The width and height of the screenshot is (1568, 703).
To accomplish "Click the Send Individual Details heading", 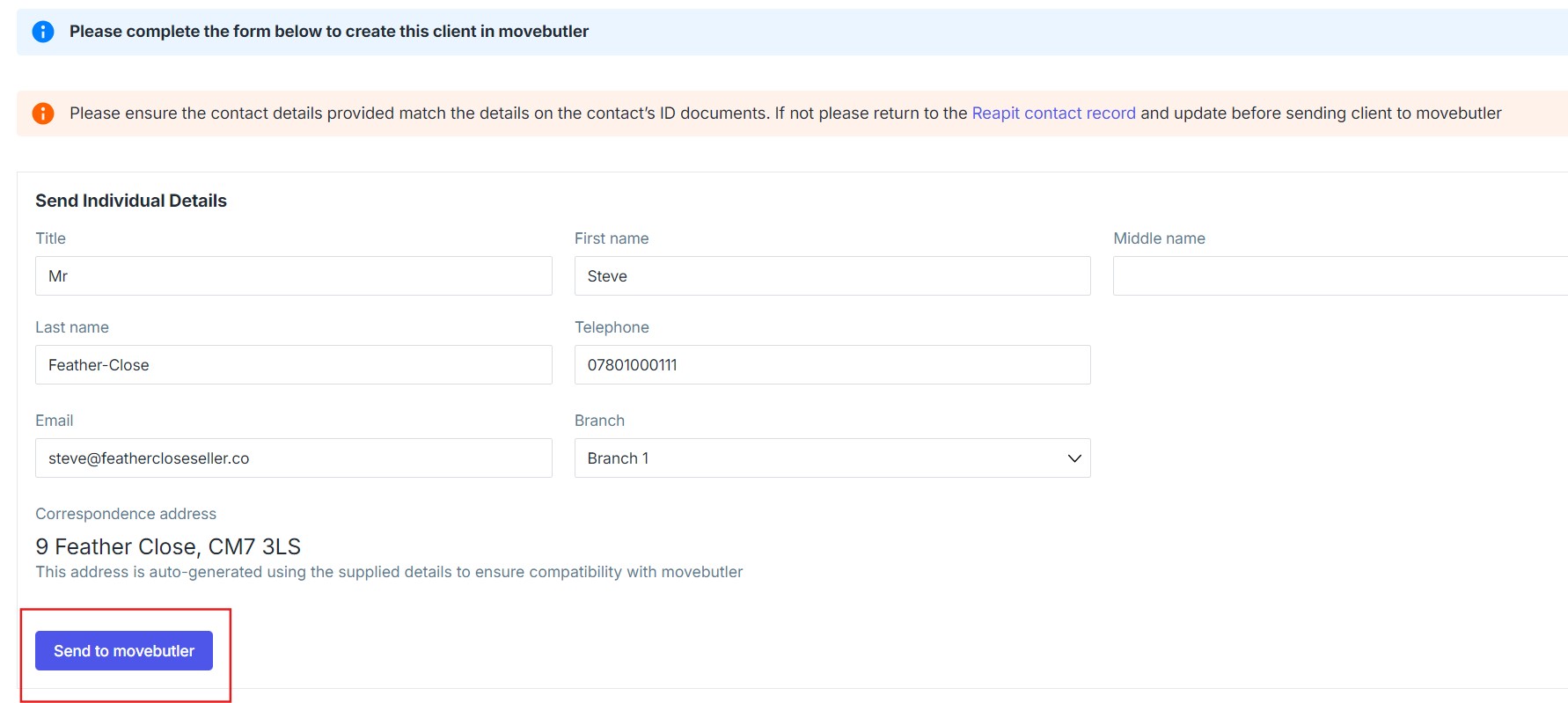I will [131, 201].
